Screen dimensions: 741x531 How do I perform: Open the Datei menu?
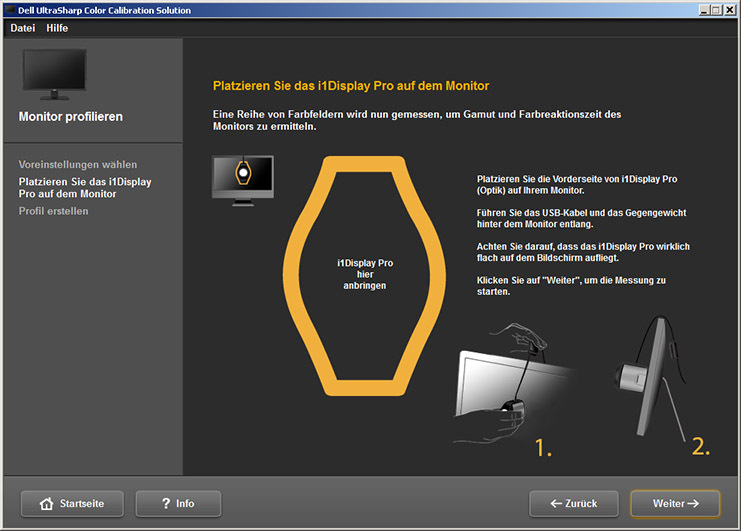23,28
